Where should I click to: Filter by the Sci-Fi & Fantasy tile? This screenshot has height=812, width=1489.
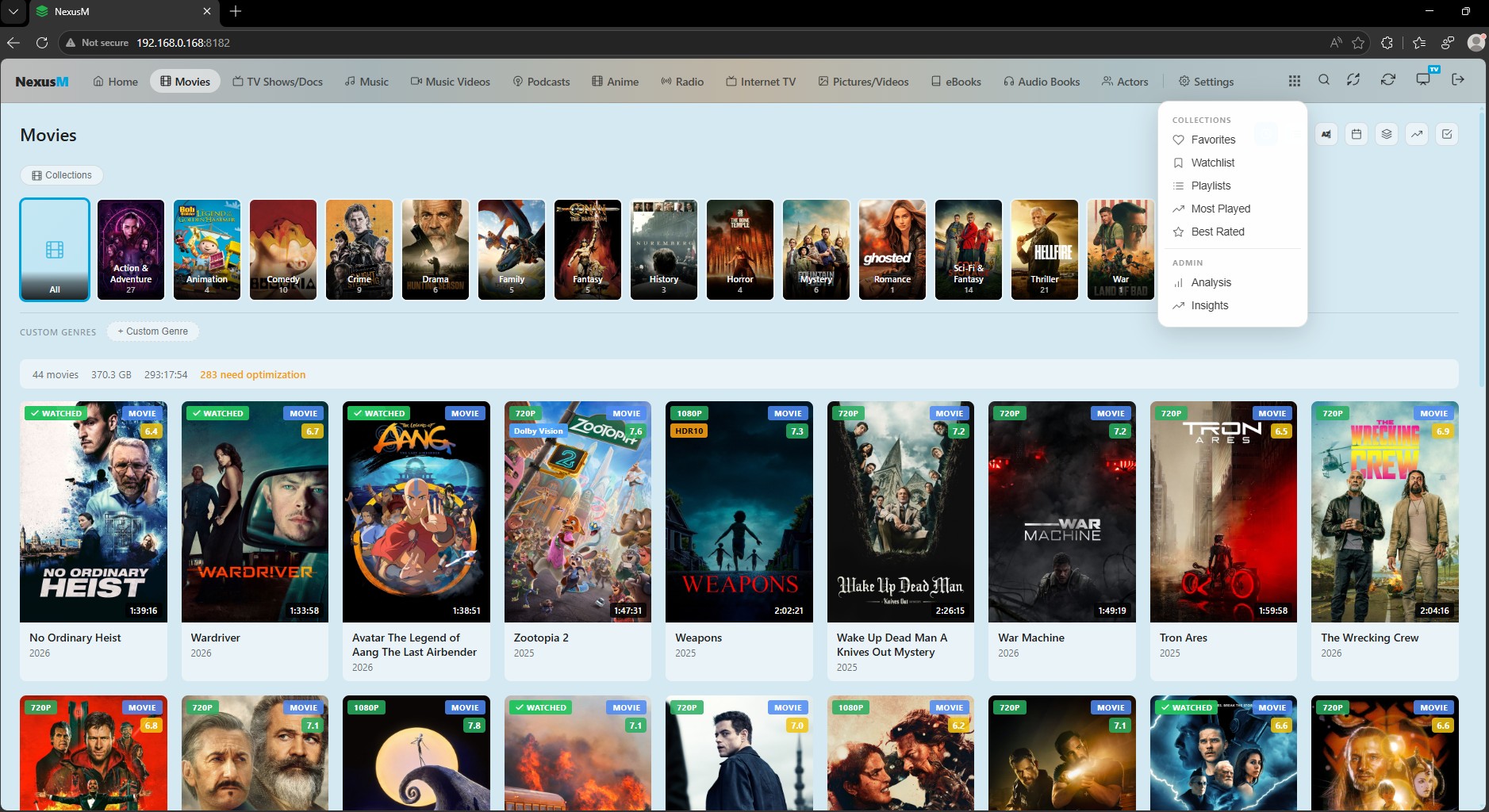coord(969,250)
